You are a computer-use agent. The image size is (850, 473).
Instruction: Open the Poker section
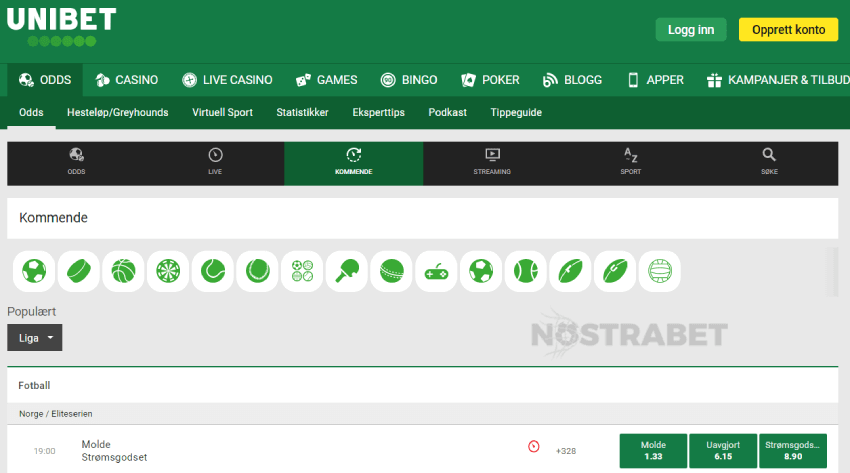coord(490,80)
